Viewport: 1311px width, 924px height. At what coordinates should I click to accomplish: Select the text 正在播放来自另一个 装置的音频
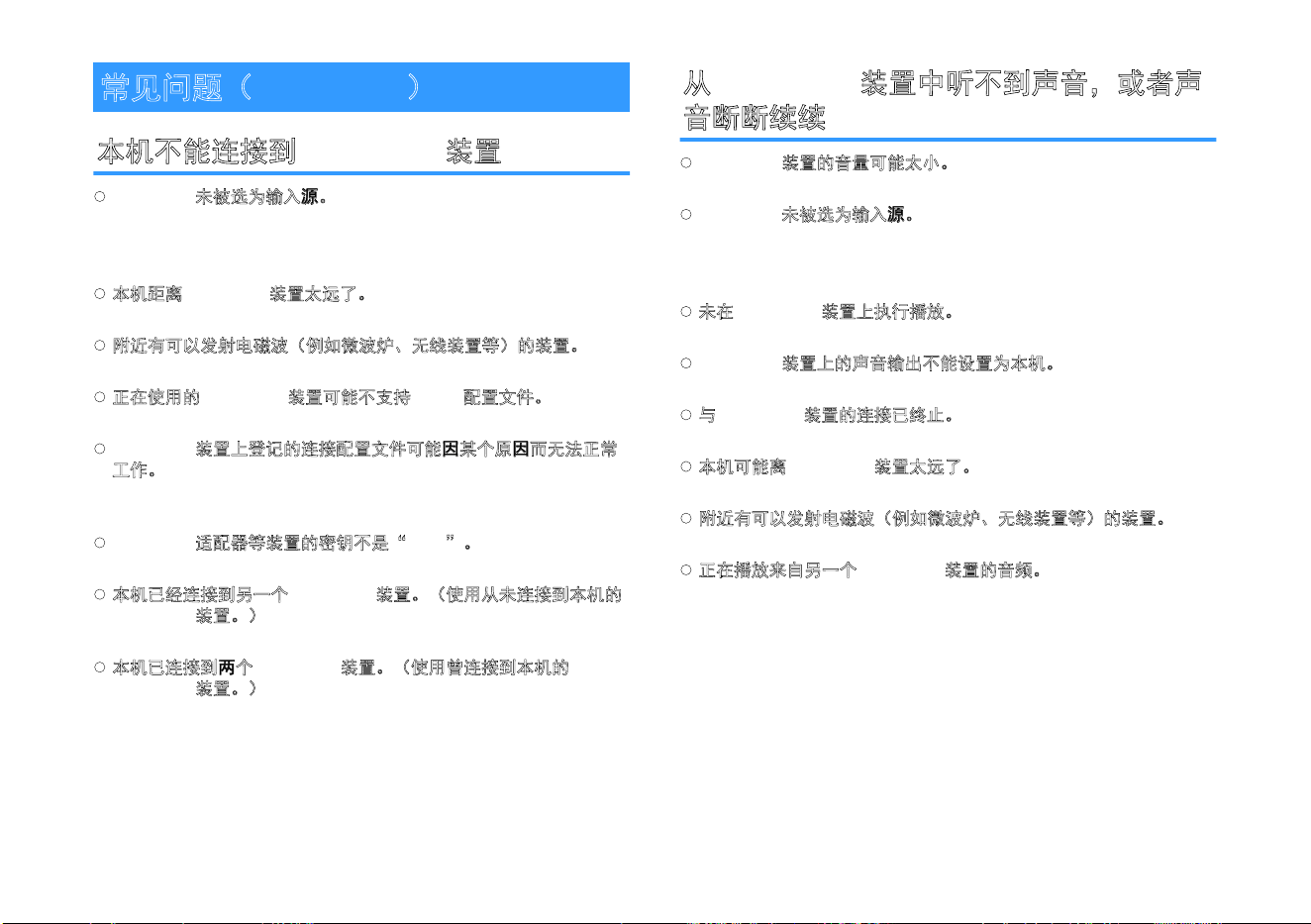869,569
